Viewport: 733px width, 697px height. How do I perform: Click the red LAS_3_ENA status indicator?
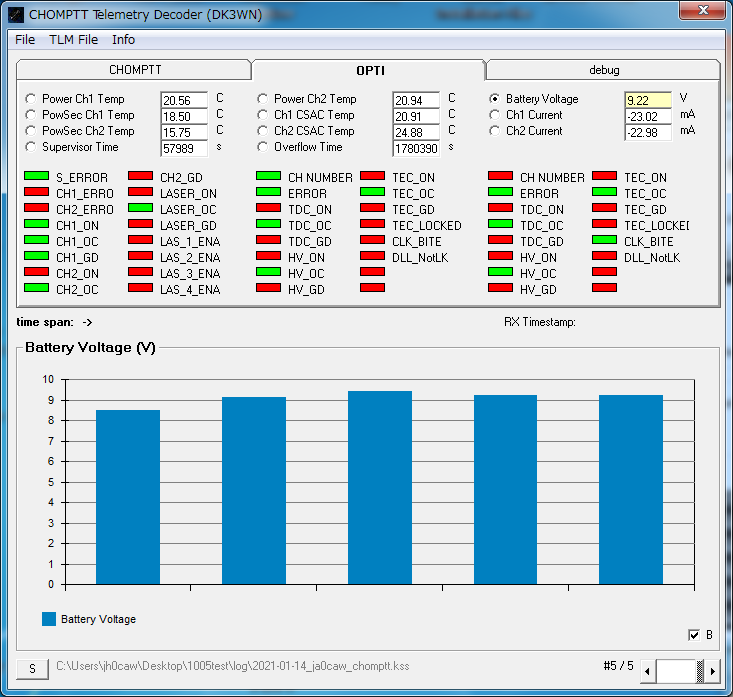pyautogui.click(x=141, y=272)
